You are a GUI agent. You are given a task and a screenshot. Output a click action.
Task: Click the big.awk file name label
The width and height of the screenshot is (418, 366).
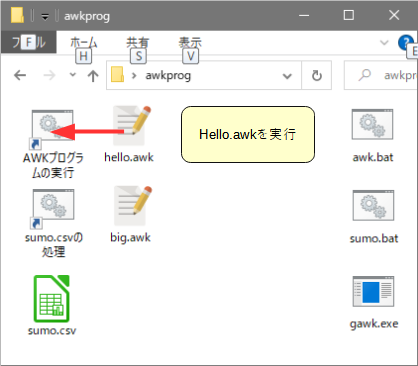[x=130, y=237]
